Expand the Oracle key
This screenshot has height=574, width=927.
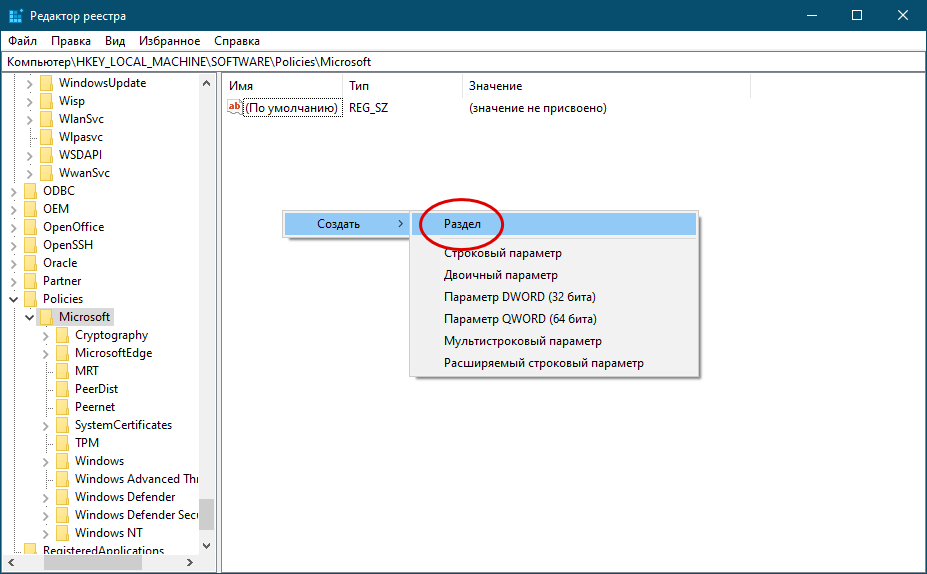tap(14, 264)
